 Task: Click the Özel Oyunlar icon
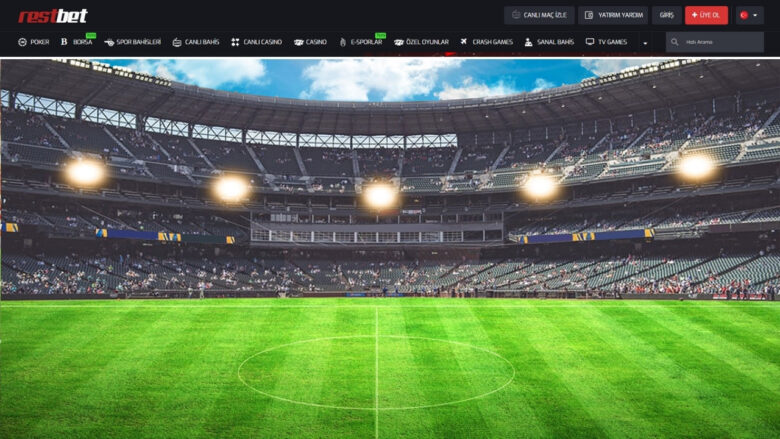(398, 42)
